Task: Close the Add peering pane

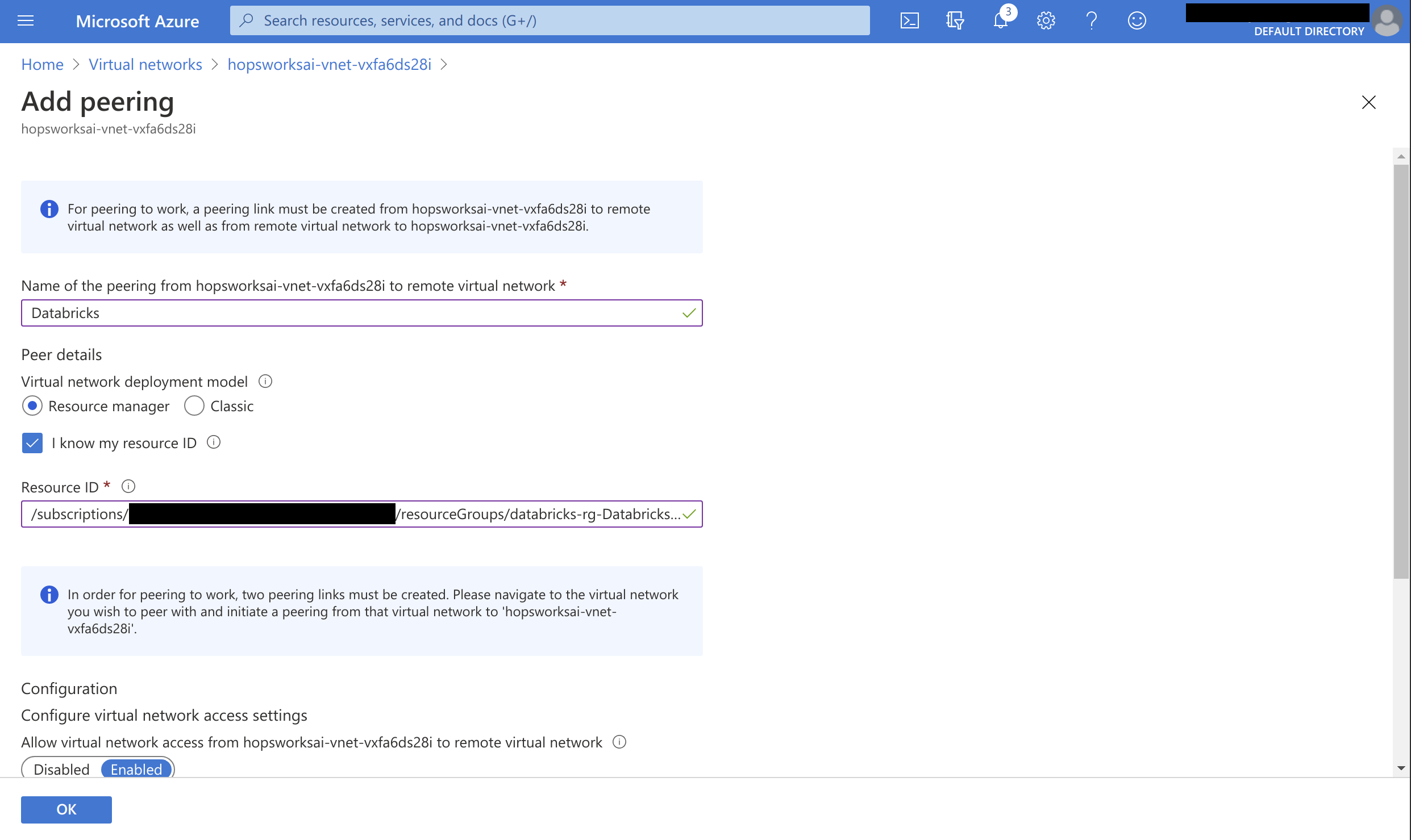Action: coord(1369,102)
